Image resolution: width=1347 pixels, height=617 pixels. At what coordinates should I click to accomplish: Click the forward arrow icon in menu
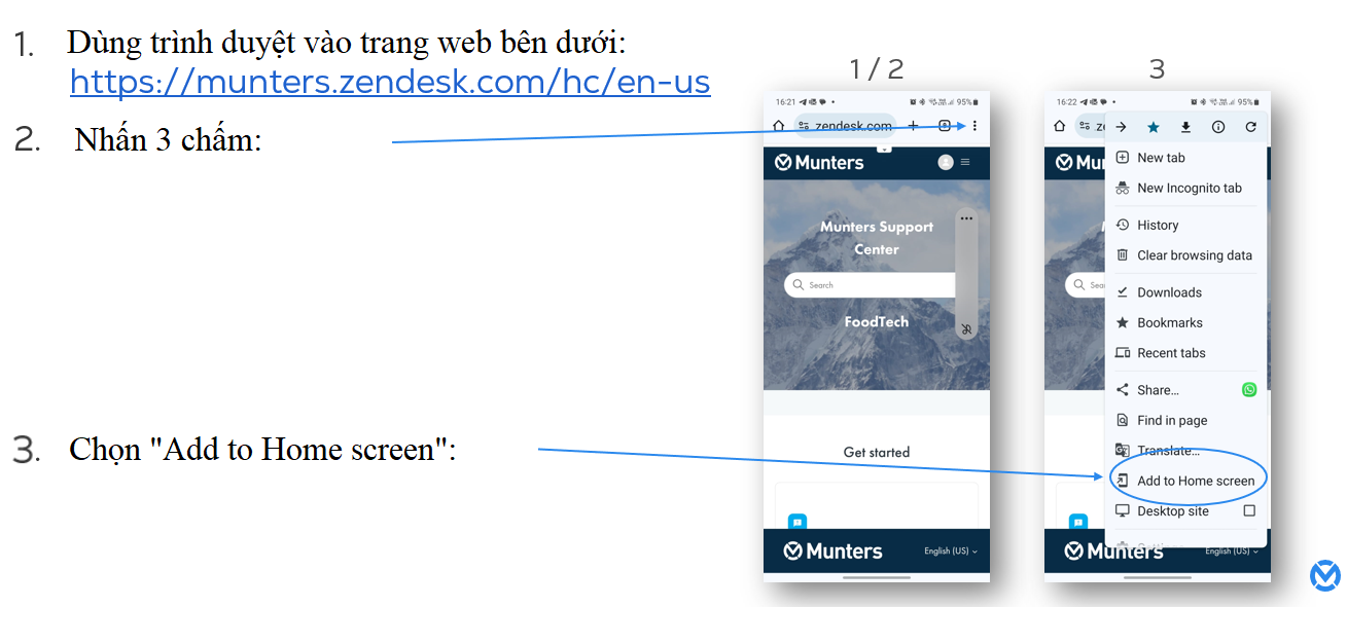pos(1121,127)
